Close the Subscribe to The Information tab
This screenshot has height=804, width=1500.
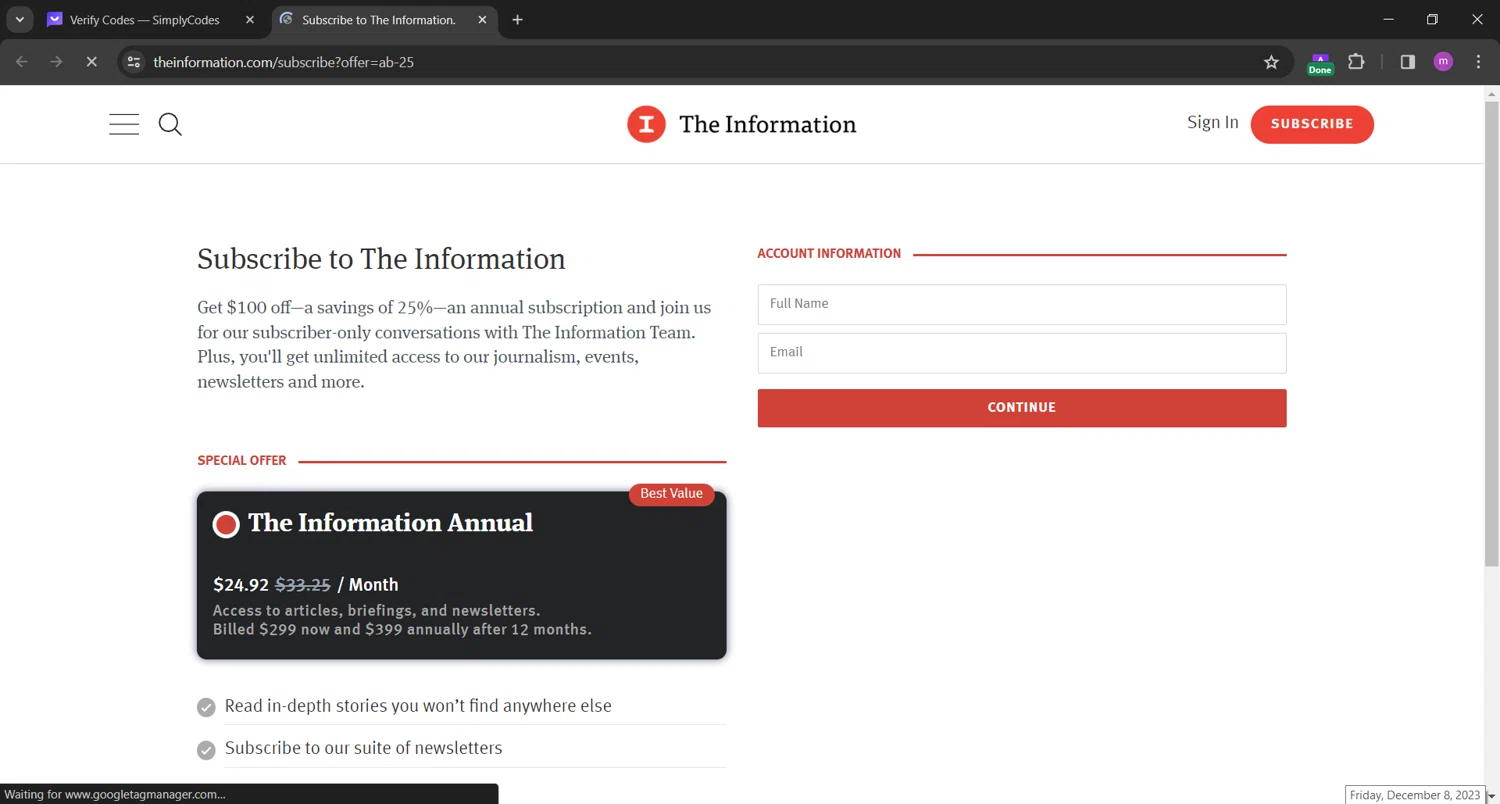[x=482, y=20]
